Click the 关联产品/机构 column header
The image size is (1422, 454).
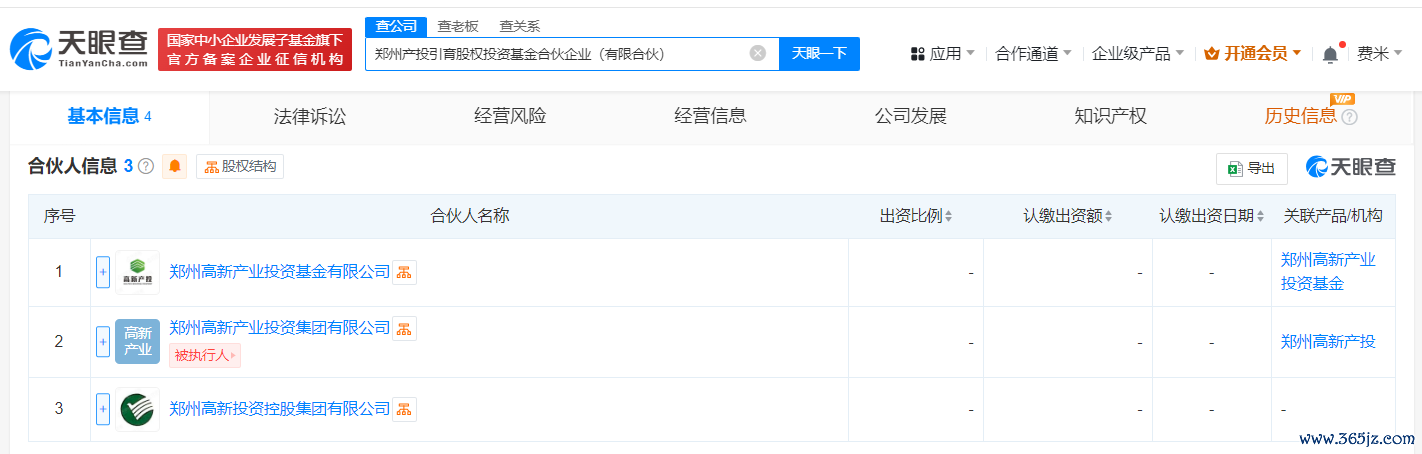(1333, 216)
